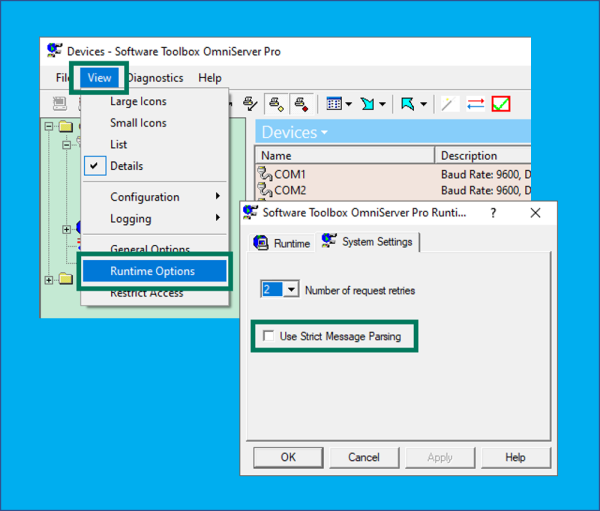This screenshot has height=511, width=600.
Task: Choose Runtime Options from View menu
Action: [x=153, y=271]
